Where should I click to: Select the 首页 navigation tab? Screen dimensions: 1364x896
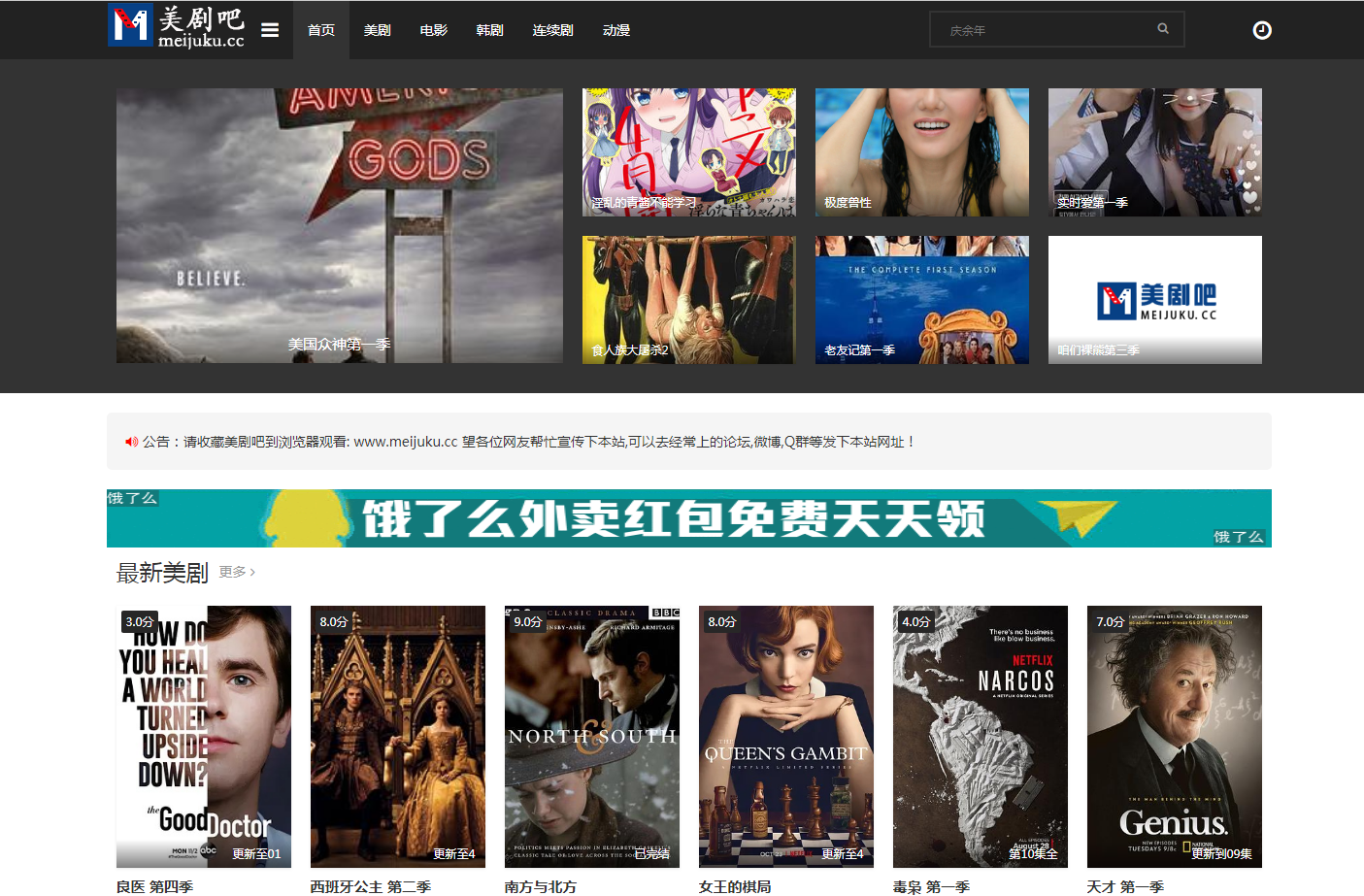[320, 30]
